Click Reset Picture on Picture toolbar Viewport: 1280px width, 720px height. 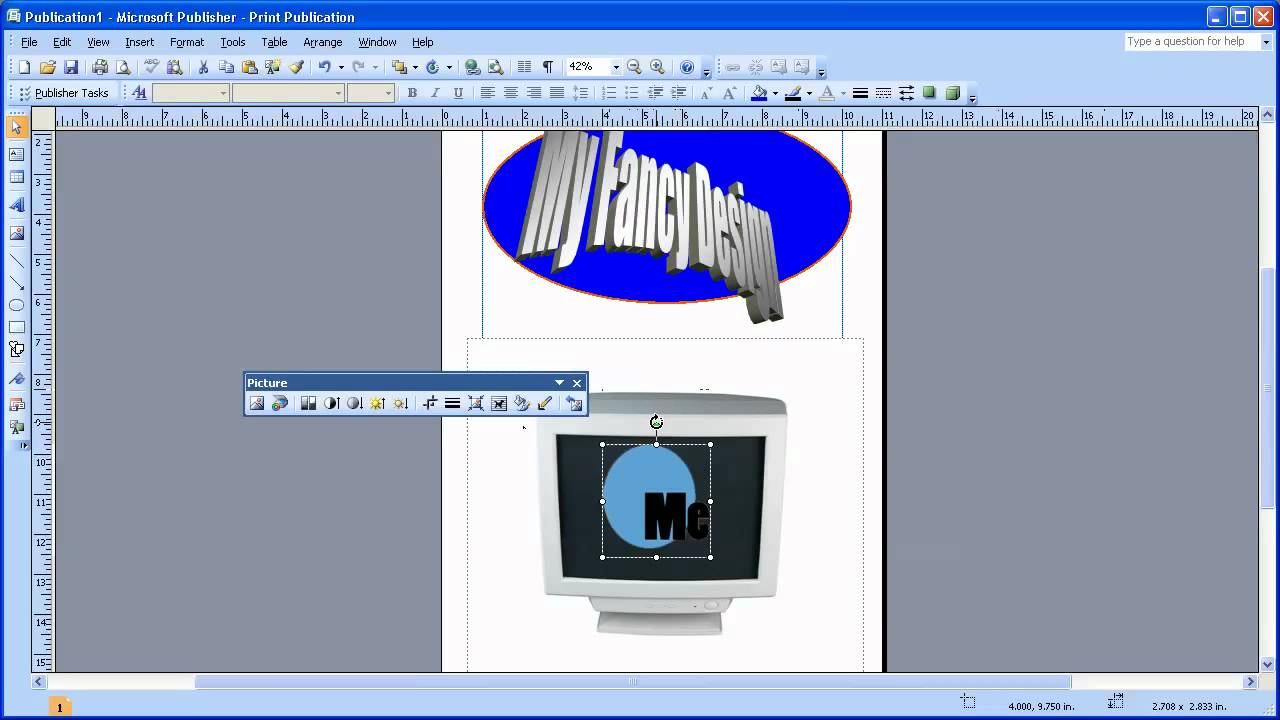click(x=574, y=403)
